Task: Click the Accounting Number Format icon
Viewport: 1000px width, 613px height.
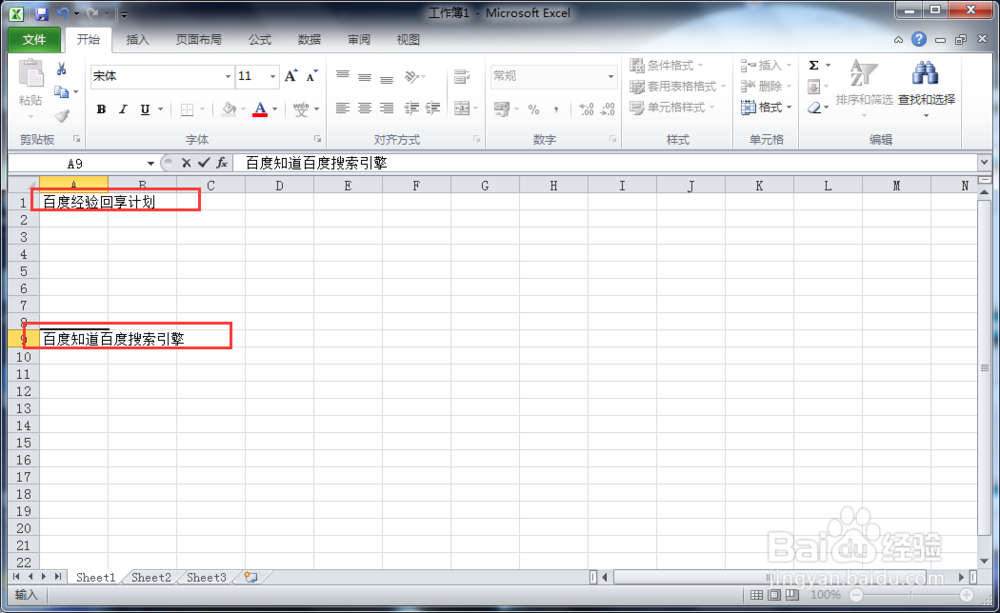Action: (502, 109)
